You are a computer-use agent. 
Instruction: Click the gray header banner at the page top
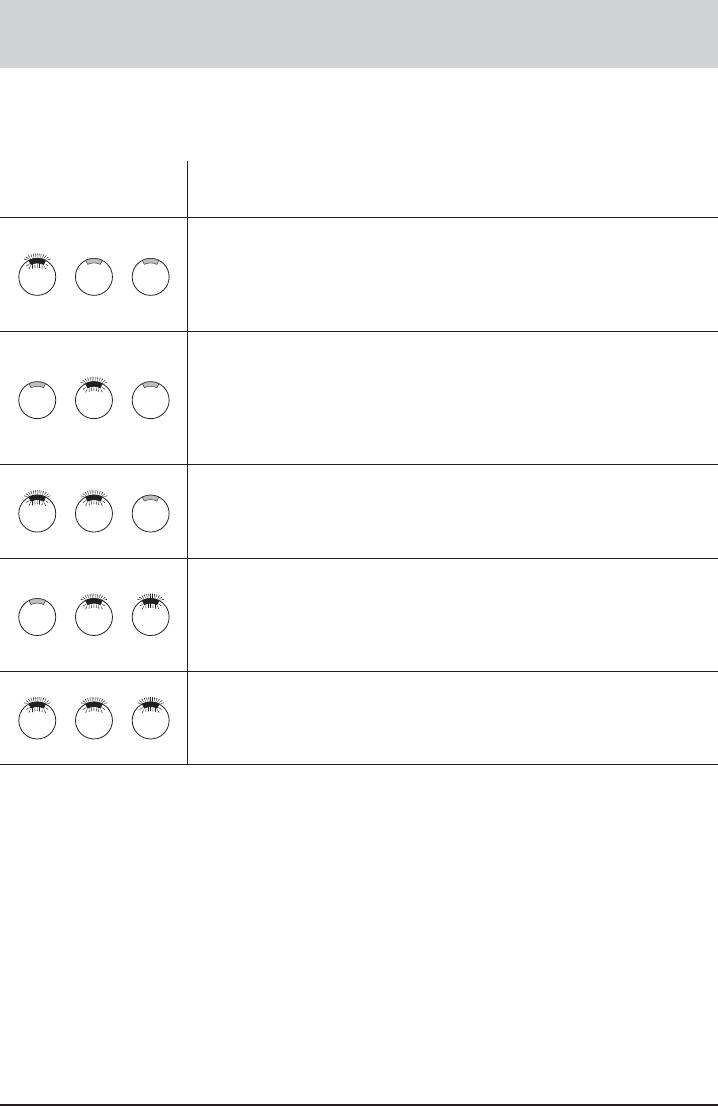pos(359,34)
